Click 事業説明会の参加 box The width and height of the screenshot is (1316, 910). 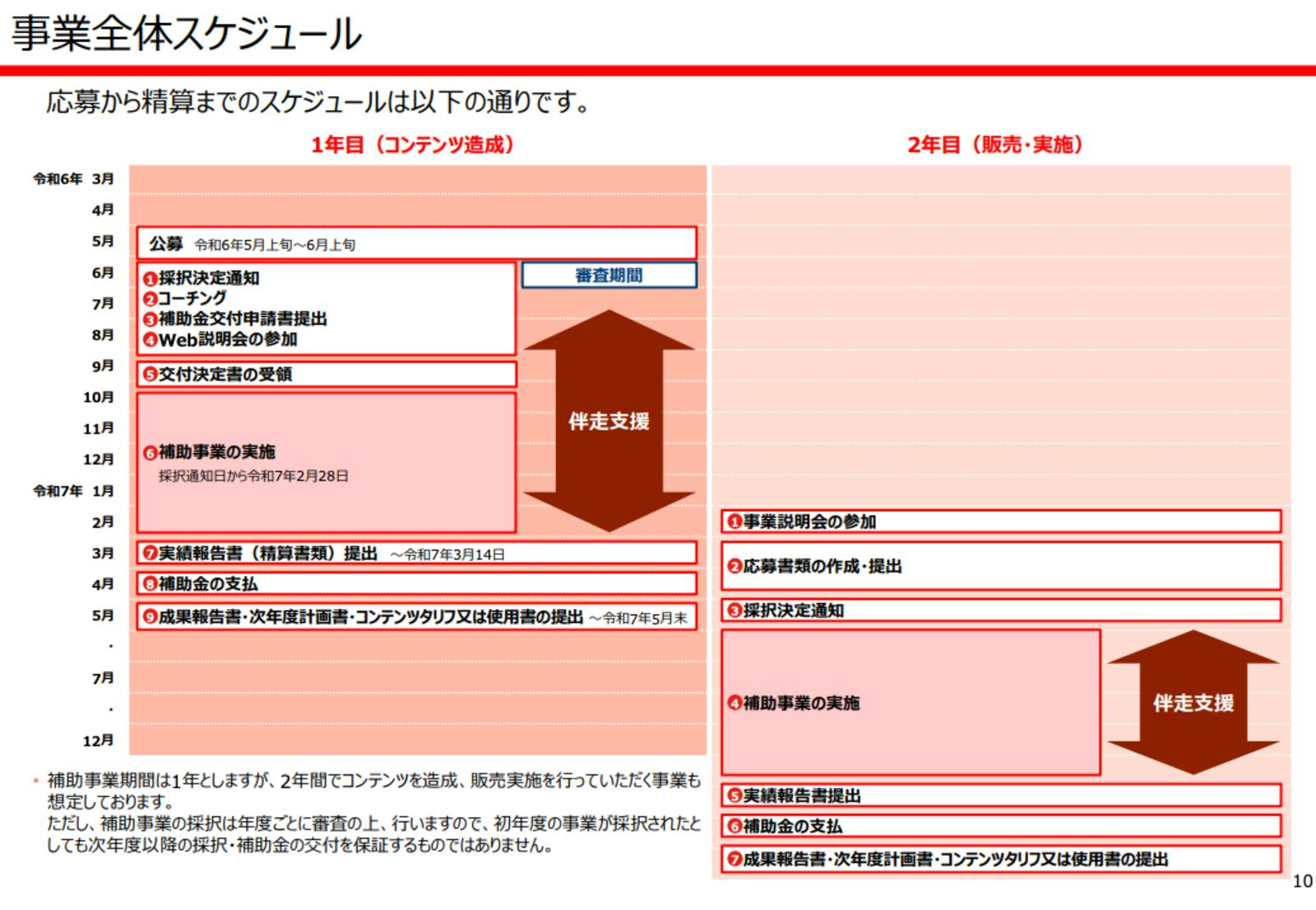click(1002, 522)
